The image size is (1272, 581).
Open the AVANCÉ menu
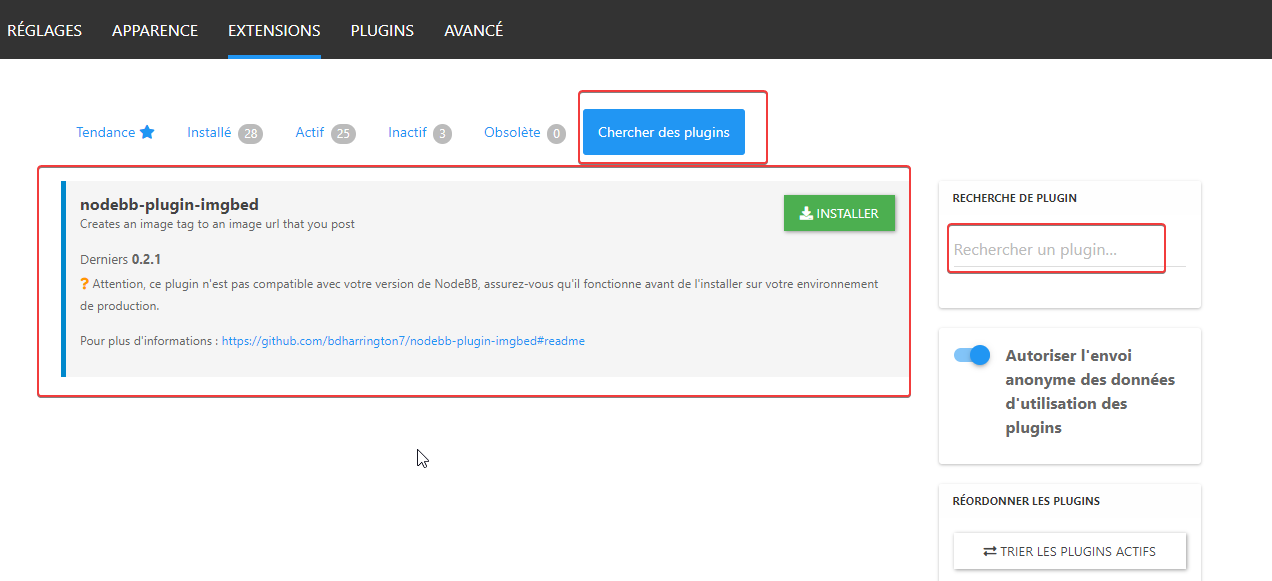[473, 31]
